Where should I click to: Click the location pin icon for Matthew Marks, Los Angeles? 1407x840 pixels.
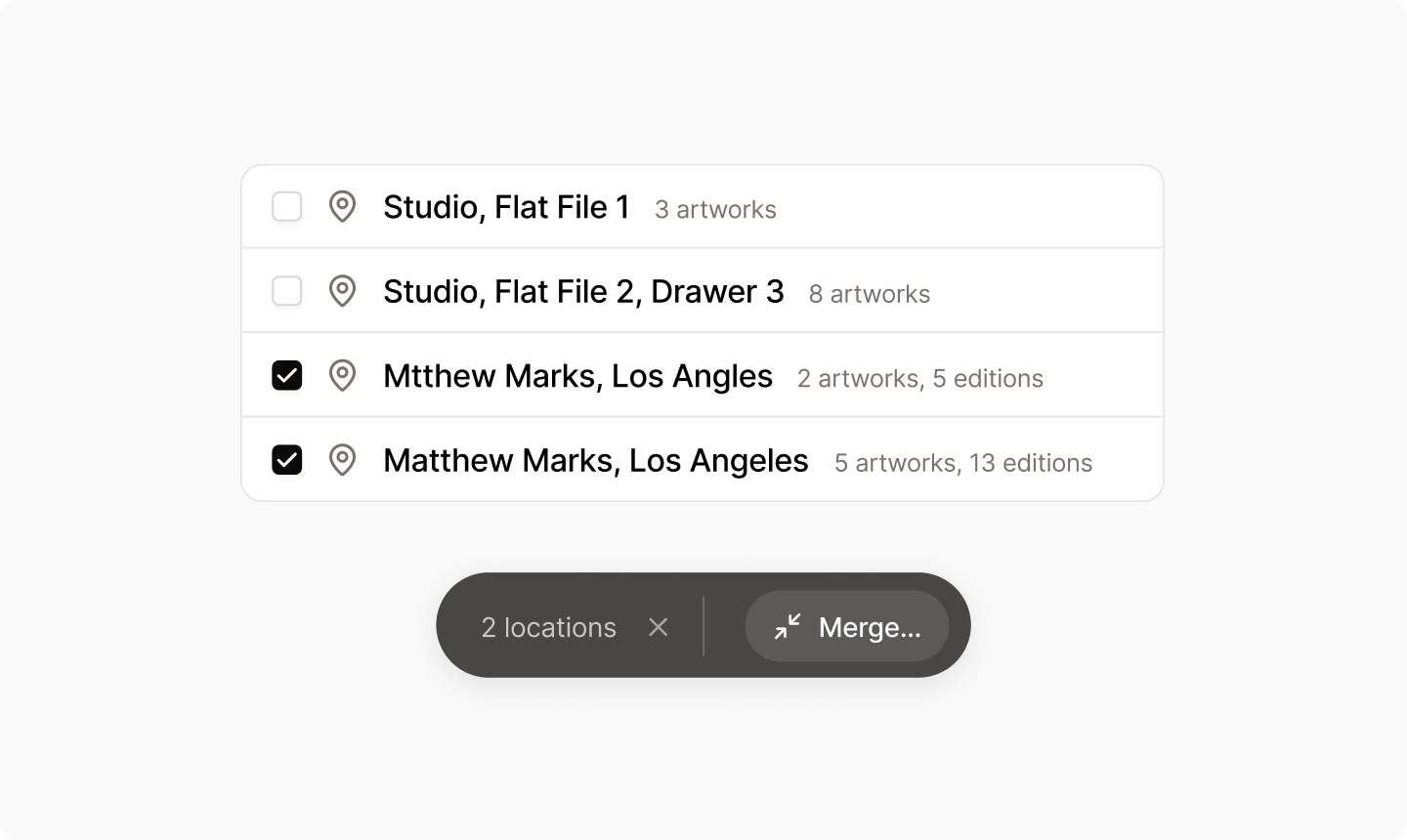point(343,460)
